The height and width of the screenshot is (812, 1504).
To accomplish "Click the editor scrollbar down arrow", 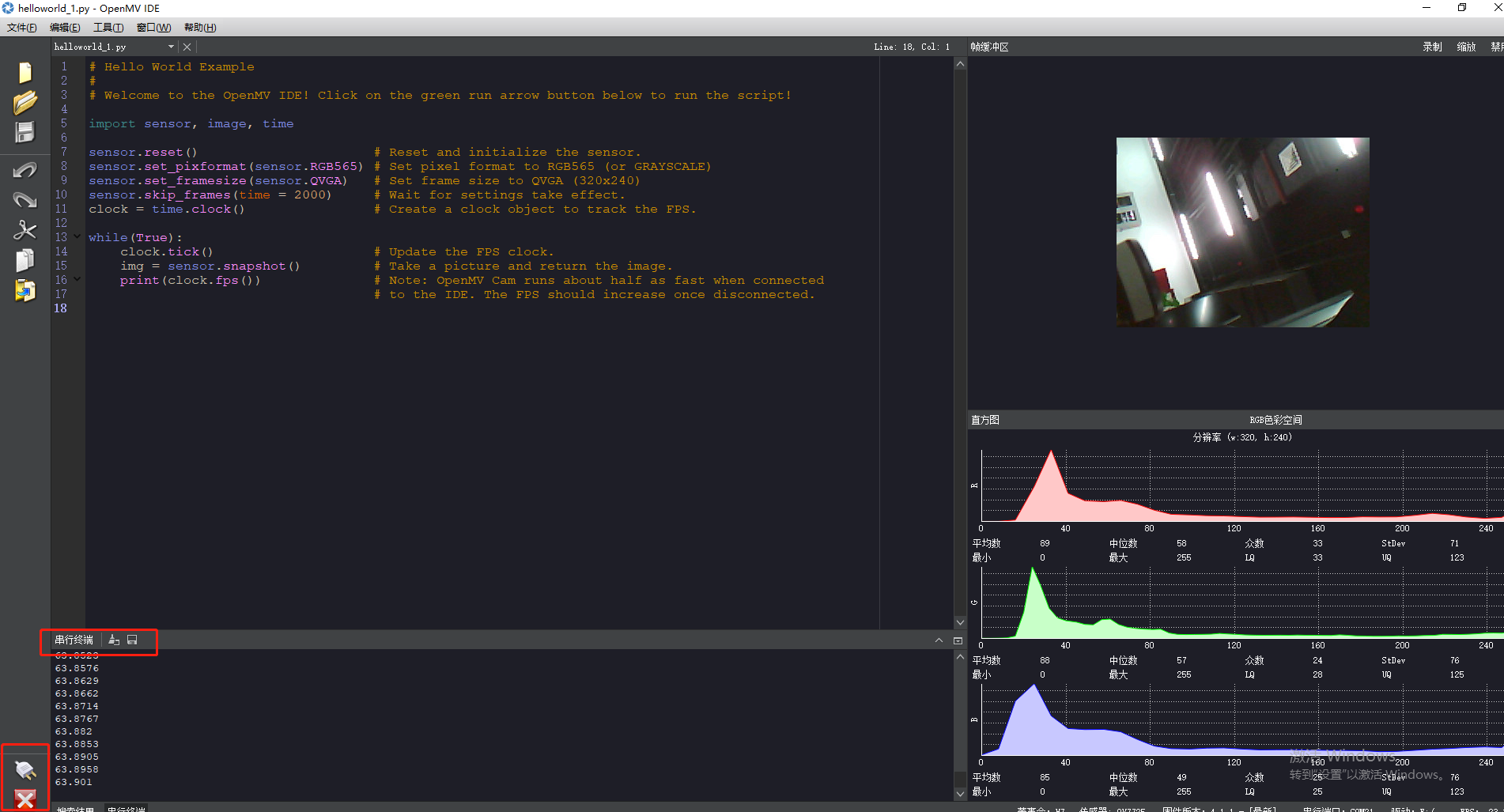I will click(x=960, y=622).
